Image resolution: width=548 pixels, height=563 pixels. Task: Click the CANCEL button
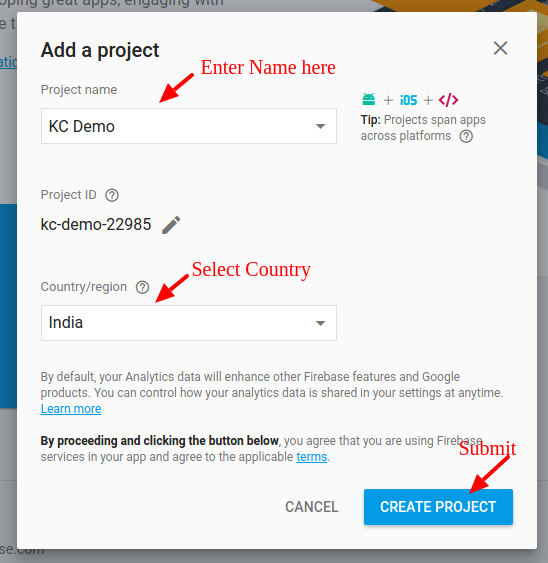pos(312,507)
